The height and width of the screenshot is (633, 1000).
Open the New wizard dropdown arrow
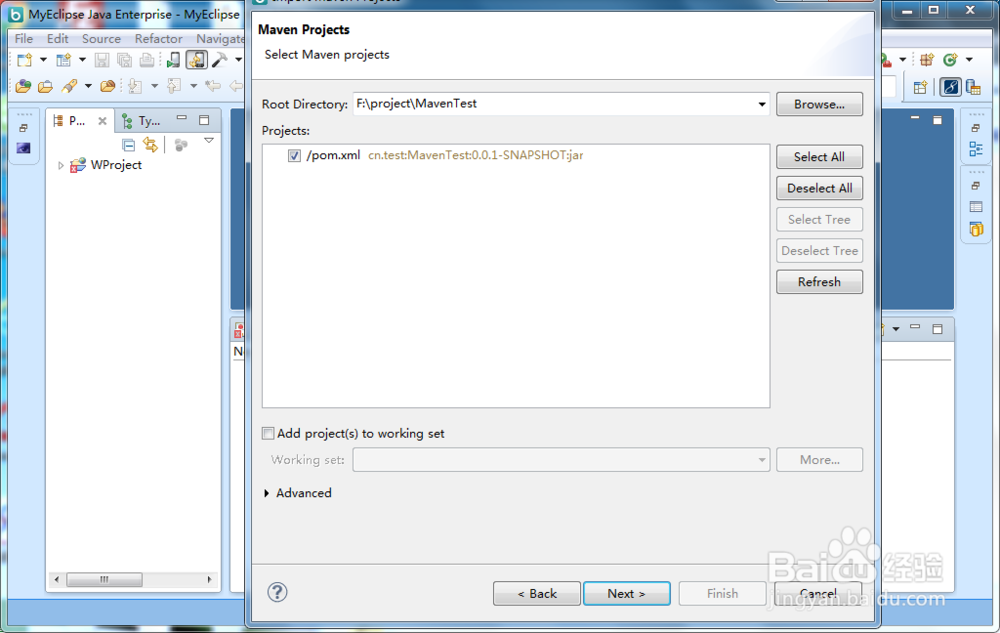43,60
